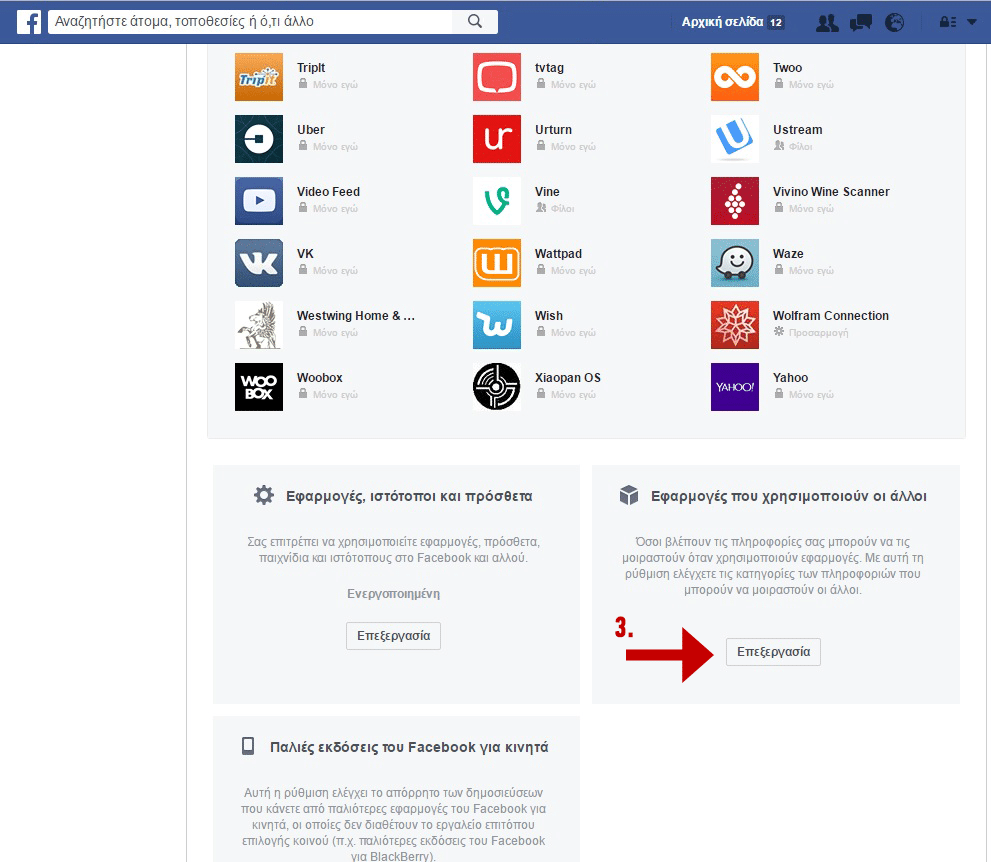Click the Vine app icon

[497, 201]
